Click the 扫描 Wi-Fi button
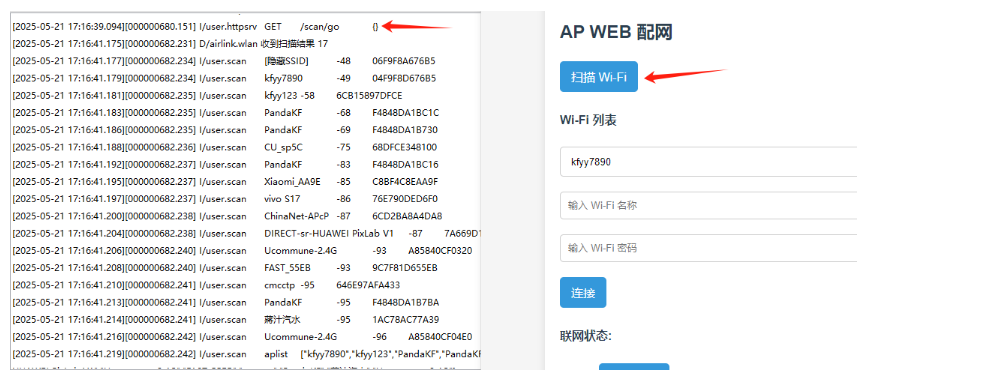The height and width of the screenshot is (379, 985). 599,77
